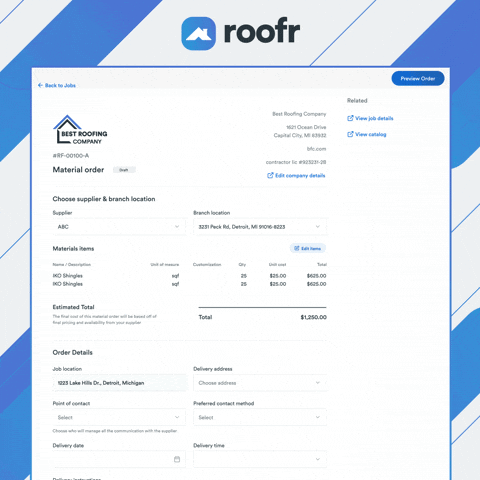Click the roofr house logo icon
480x480 pixels.
(x=198, y=33)
